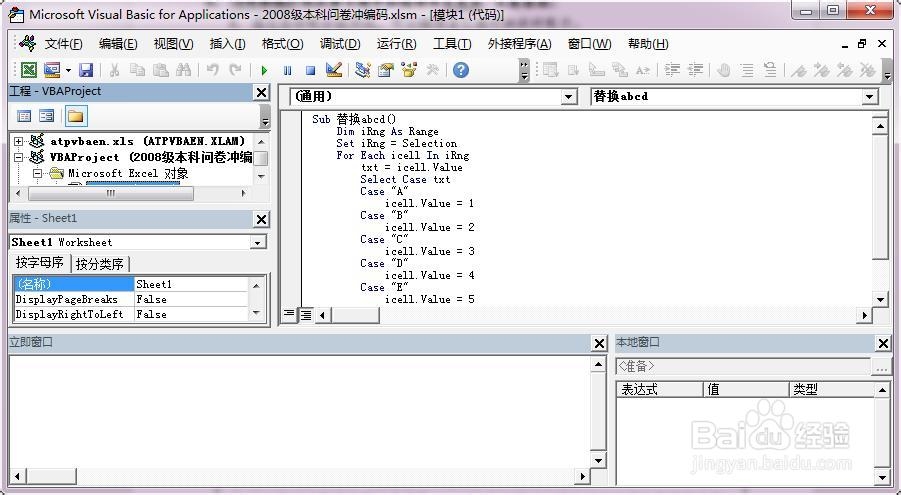Click the code window scroll down arrow
Viewport: 901px width, 495px height.
pos(880,299)
